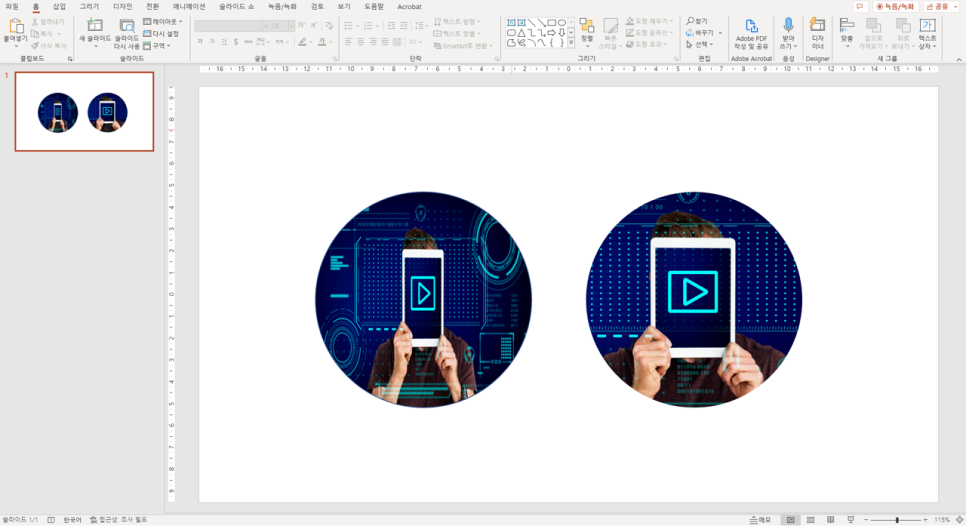Expand the shapes gallery more arrow
966x526 pixels.
[571, 43]
